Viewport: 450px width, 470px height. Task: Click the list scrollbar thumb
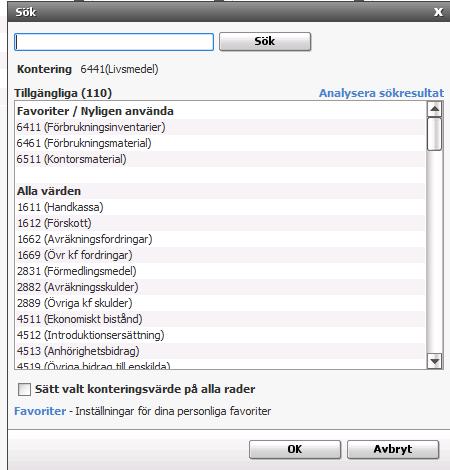tap(435, 134)
